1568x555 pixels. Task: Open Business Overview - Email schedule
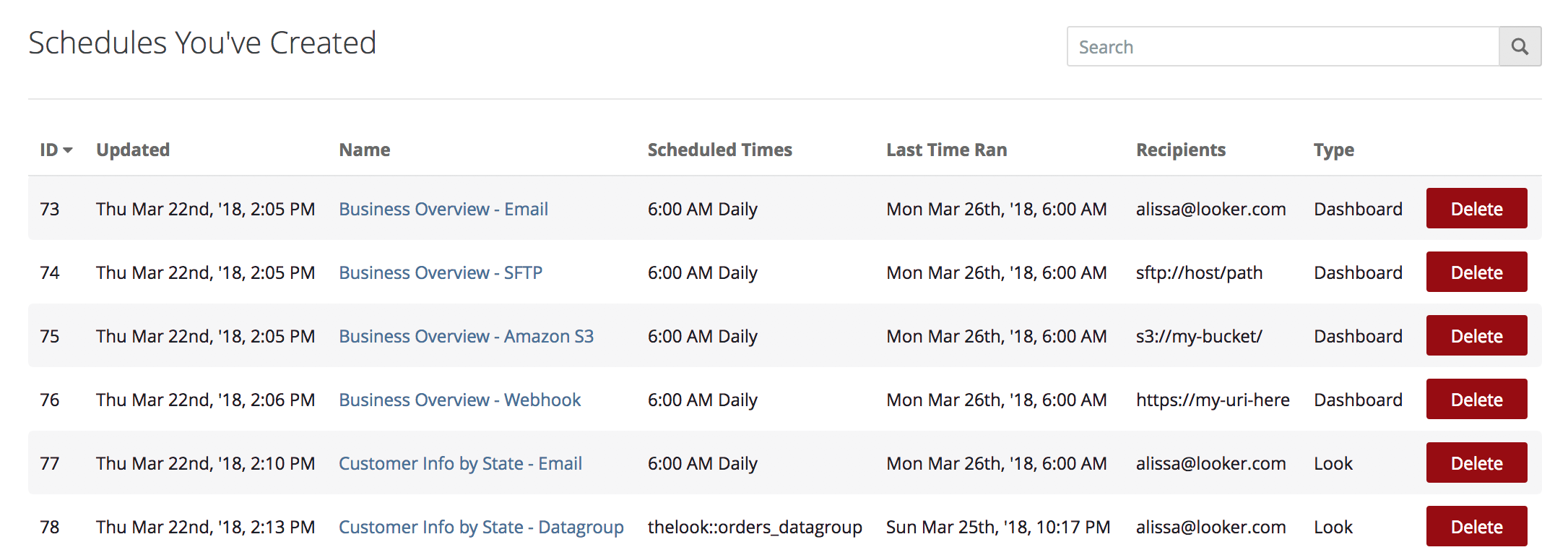443,209
